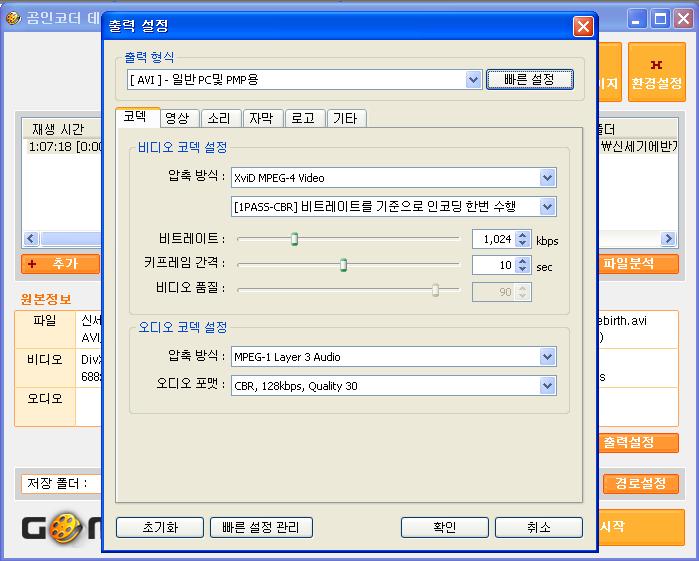Increase the 비트레이트 value with up arrow
This screenshot has height=561, width=699.
pos(523,235)
